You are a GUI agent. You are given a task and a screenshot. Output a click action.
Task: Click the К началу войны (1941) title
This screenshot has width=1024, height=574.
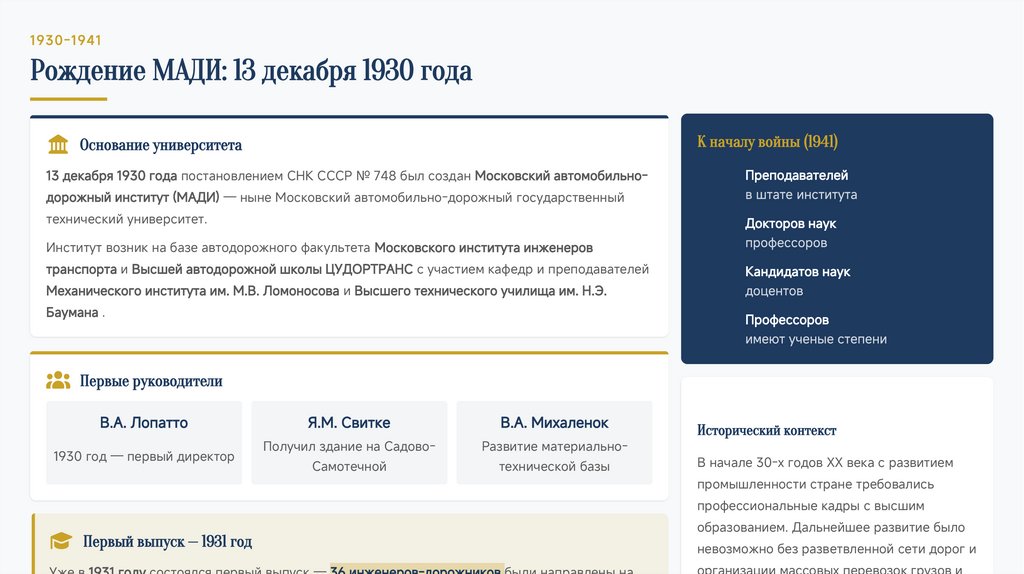pyautogui.click(x=767, y=142)
